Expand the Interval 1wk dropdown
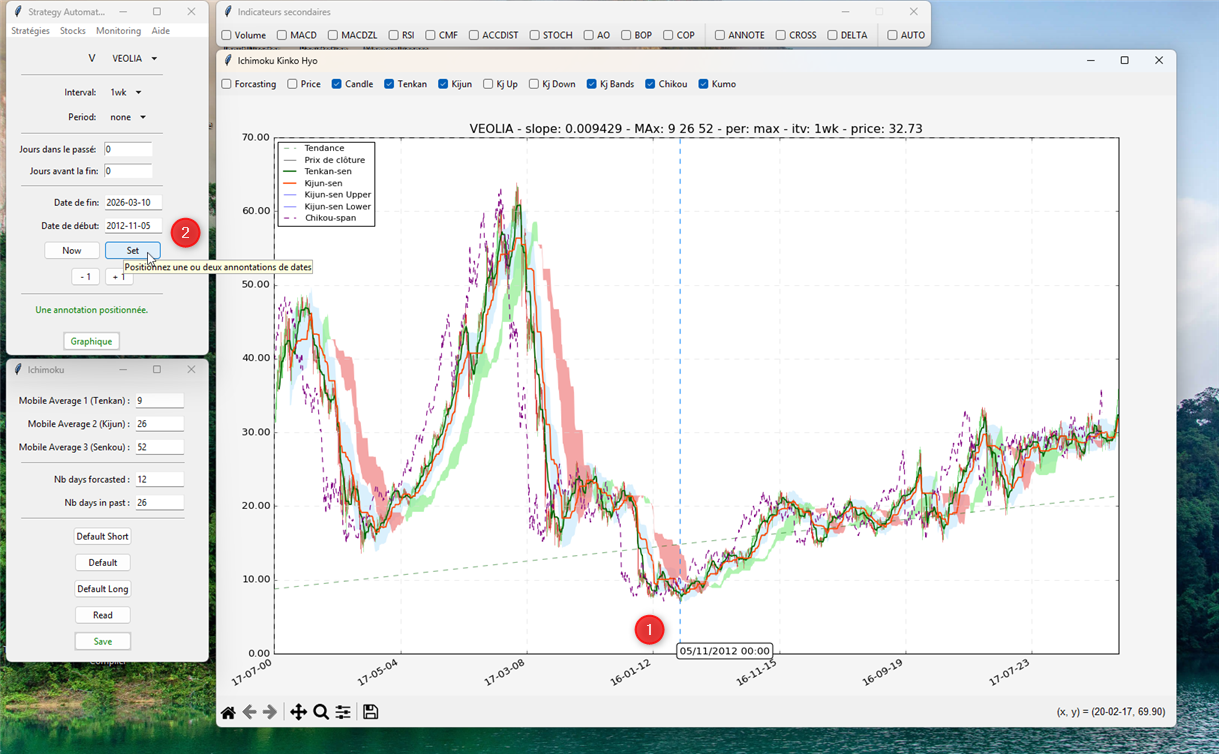Viewport: 1219px width, 754px height. (125, 93)
